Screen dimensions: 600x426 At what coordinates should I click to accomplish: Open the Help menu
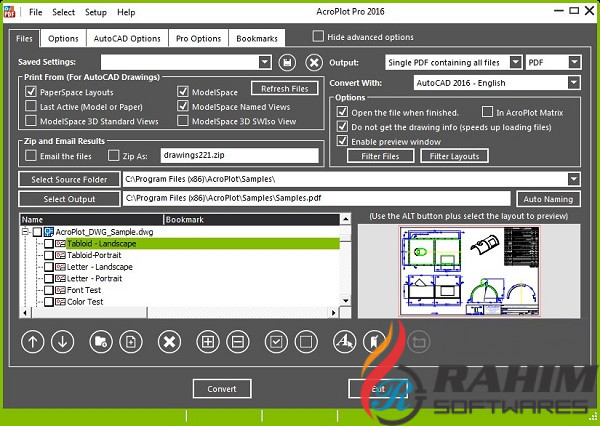[x=126, y=12]
